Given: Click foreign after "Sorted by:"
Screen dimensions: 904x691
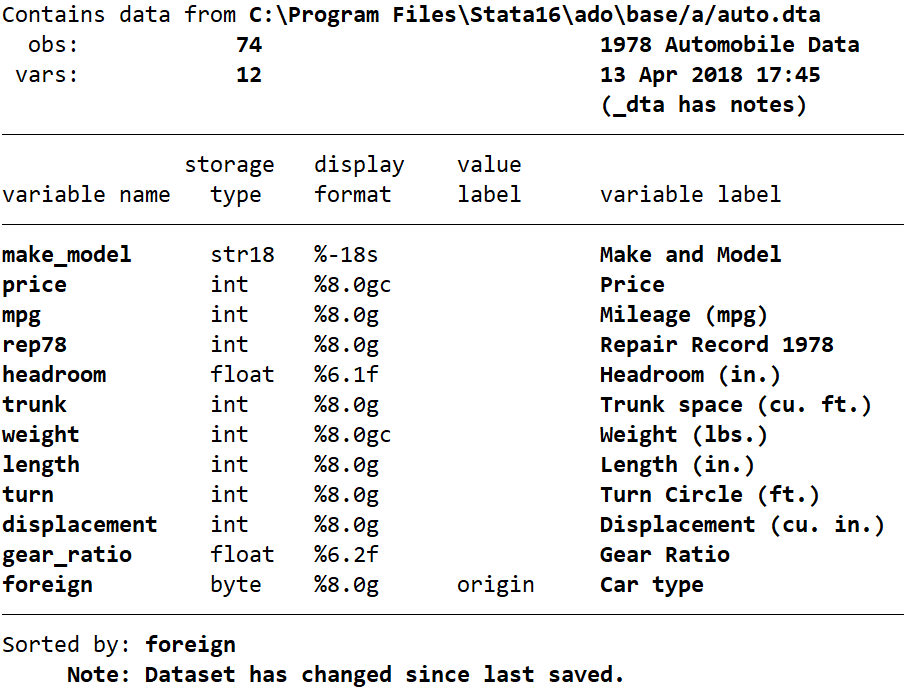Looking at the screenshot, I should point(190,645).
